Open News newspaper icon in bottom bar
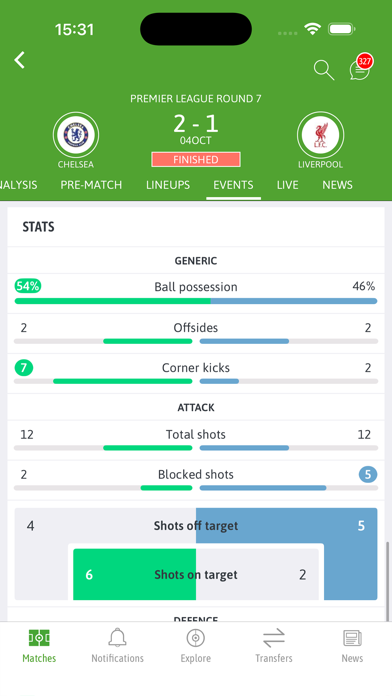The width and height of the screenshot is (392, 696). [352, 639]
